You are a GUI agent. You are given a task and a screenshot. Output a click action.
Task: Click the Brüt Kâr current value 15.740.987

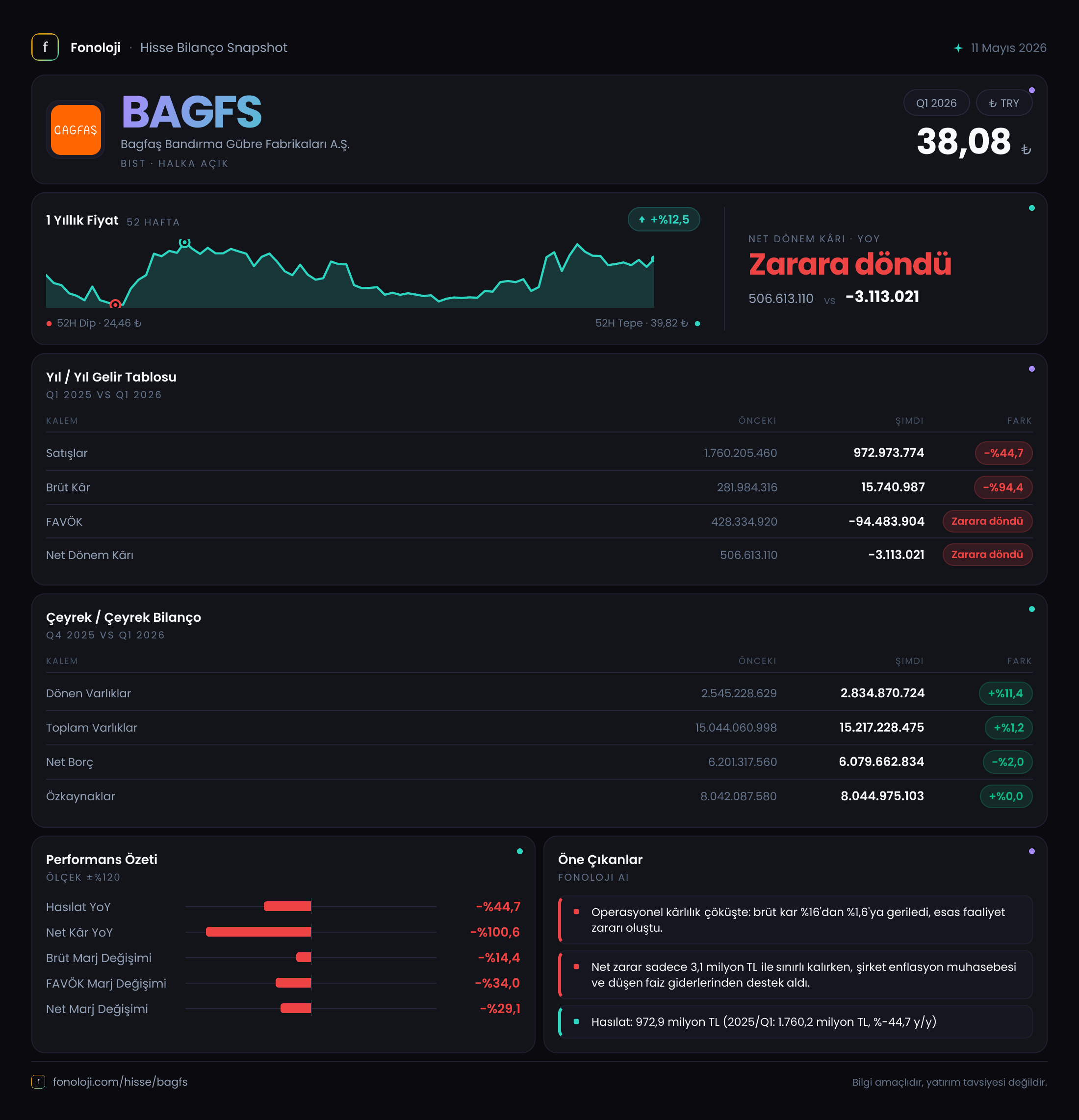point(893,487)
